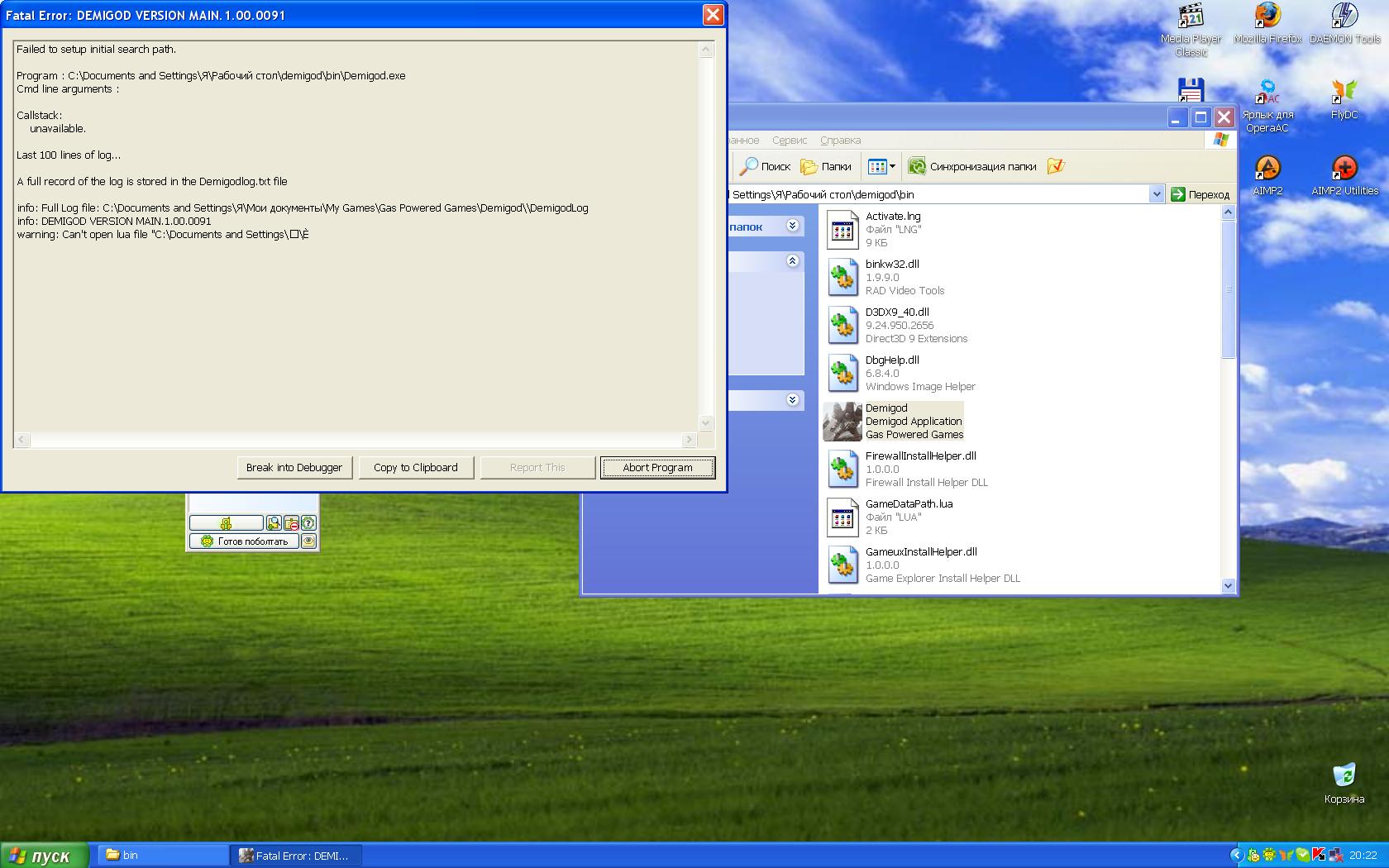Select D3DX9_40.dll file icon

click(842, 326)
